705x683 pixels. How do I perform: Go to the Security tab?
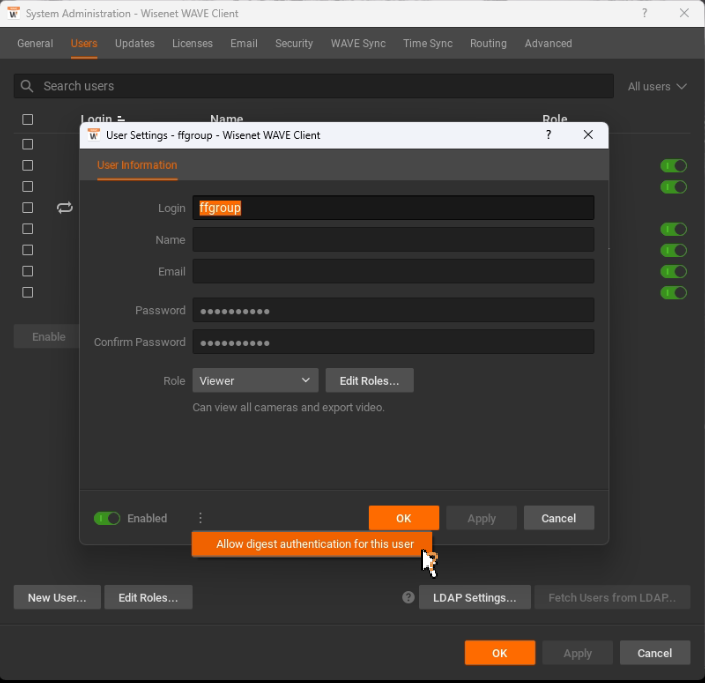click(294, 43)
